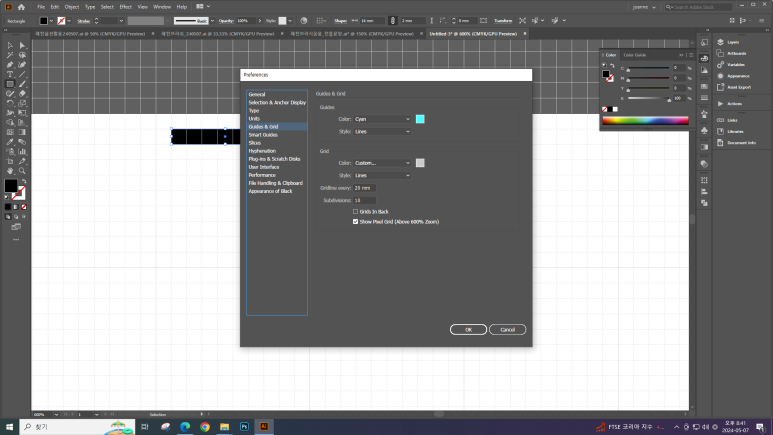
Task: Open the Layers panel
Action: tap(733, 42)
